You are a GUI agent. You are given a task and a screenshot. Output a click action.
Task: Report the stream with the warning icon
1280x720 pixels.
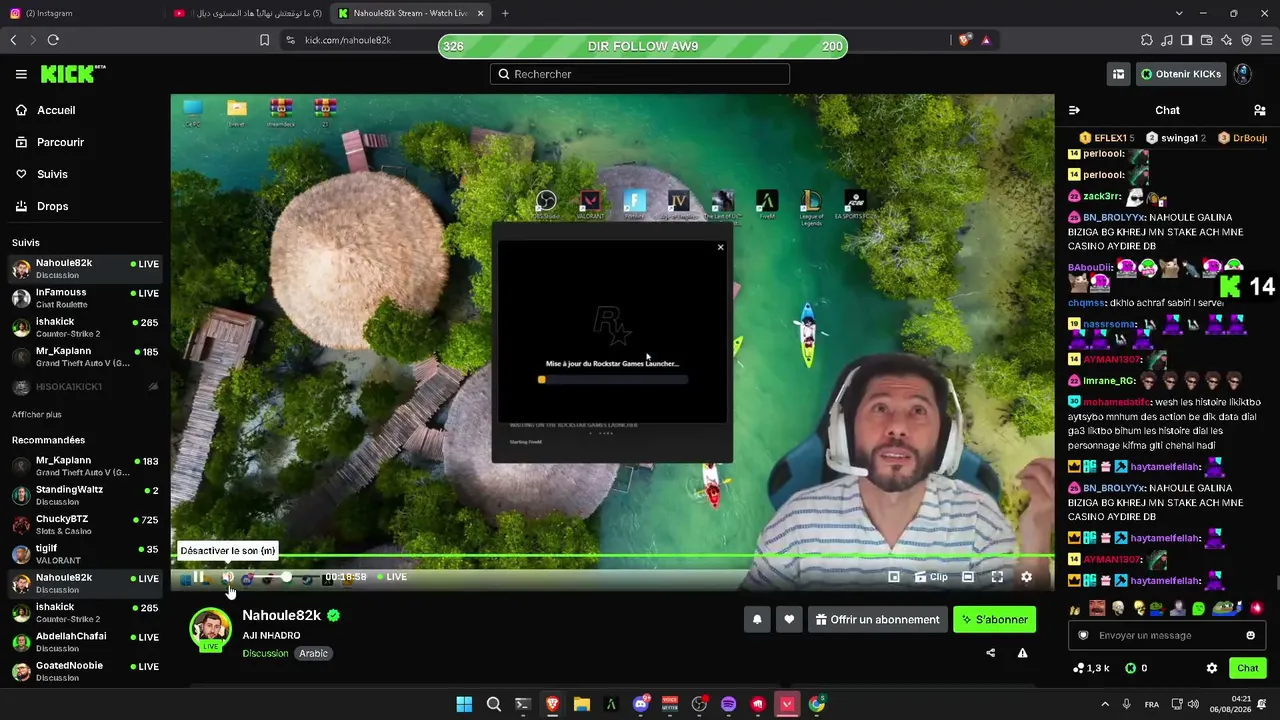click(1022, 653)
